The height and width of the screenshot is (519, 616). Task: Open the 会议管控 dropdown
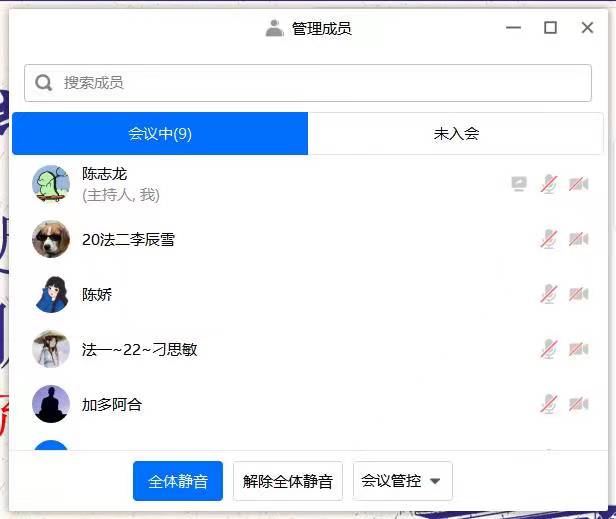tap(402, 481)
